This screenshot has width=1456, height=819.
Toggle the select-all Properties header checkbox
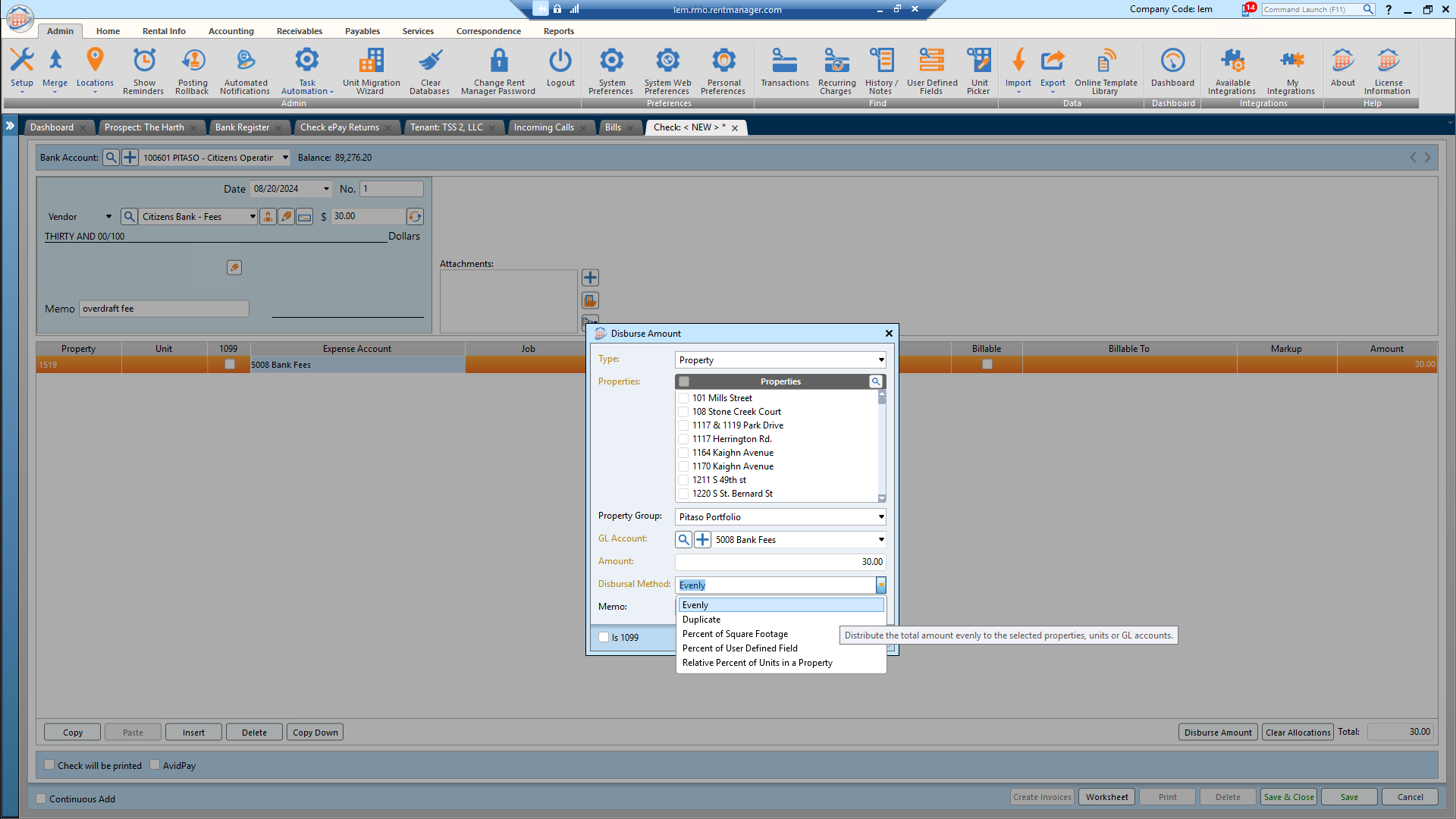click(x=684, y=381)
